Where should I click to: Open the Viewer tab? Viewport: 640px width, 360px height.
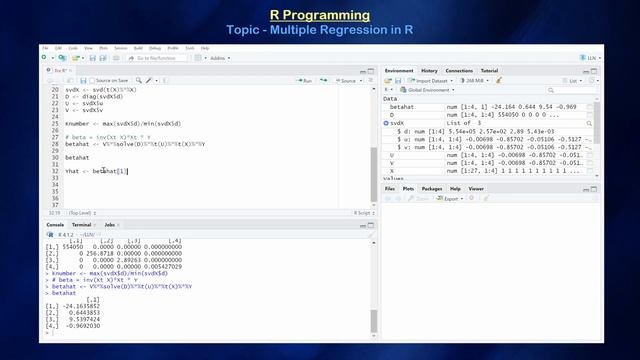pyautogui.click(x=476, y=189)
